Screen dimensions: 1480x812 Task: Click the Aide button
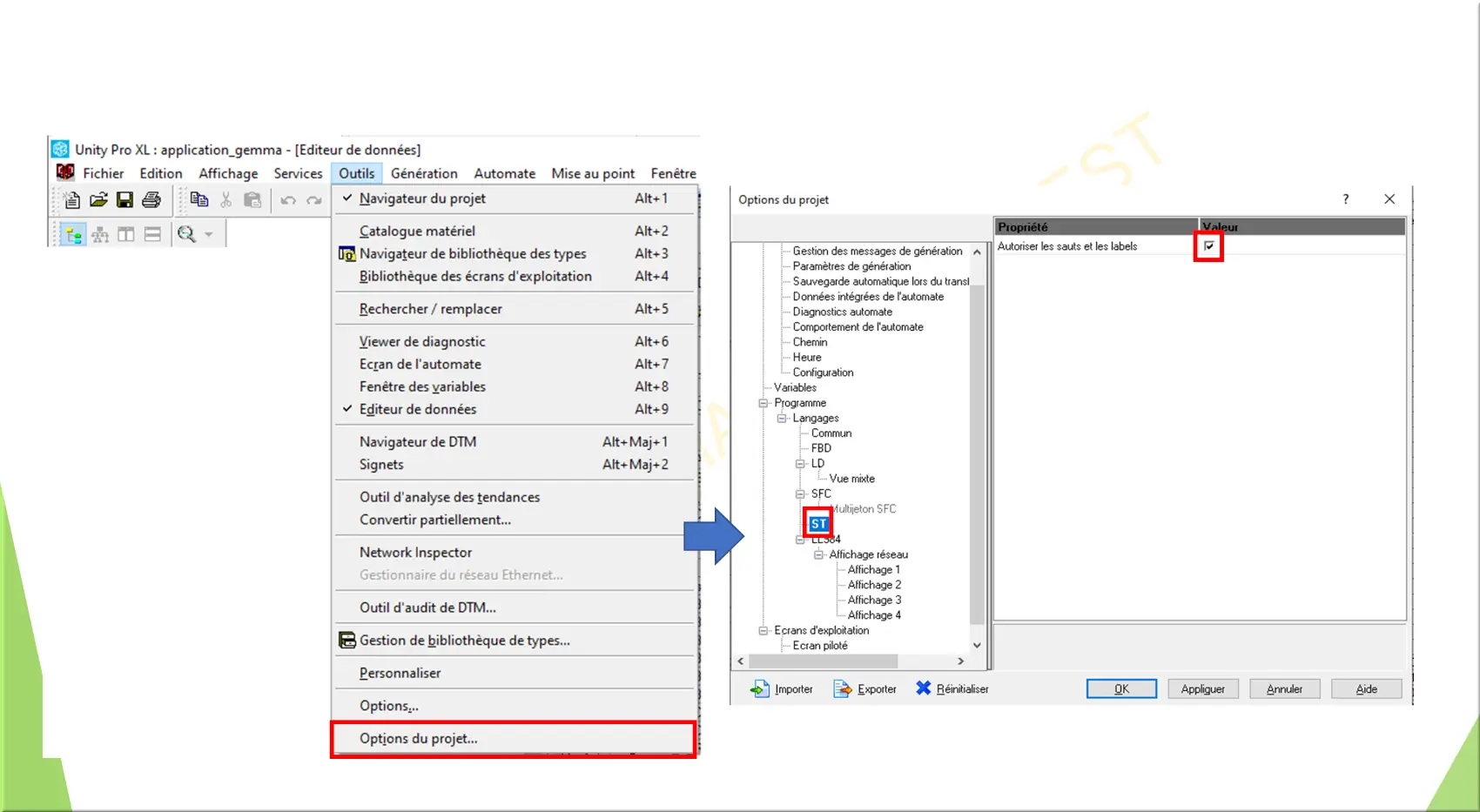click(x=1367, y=688)
